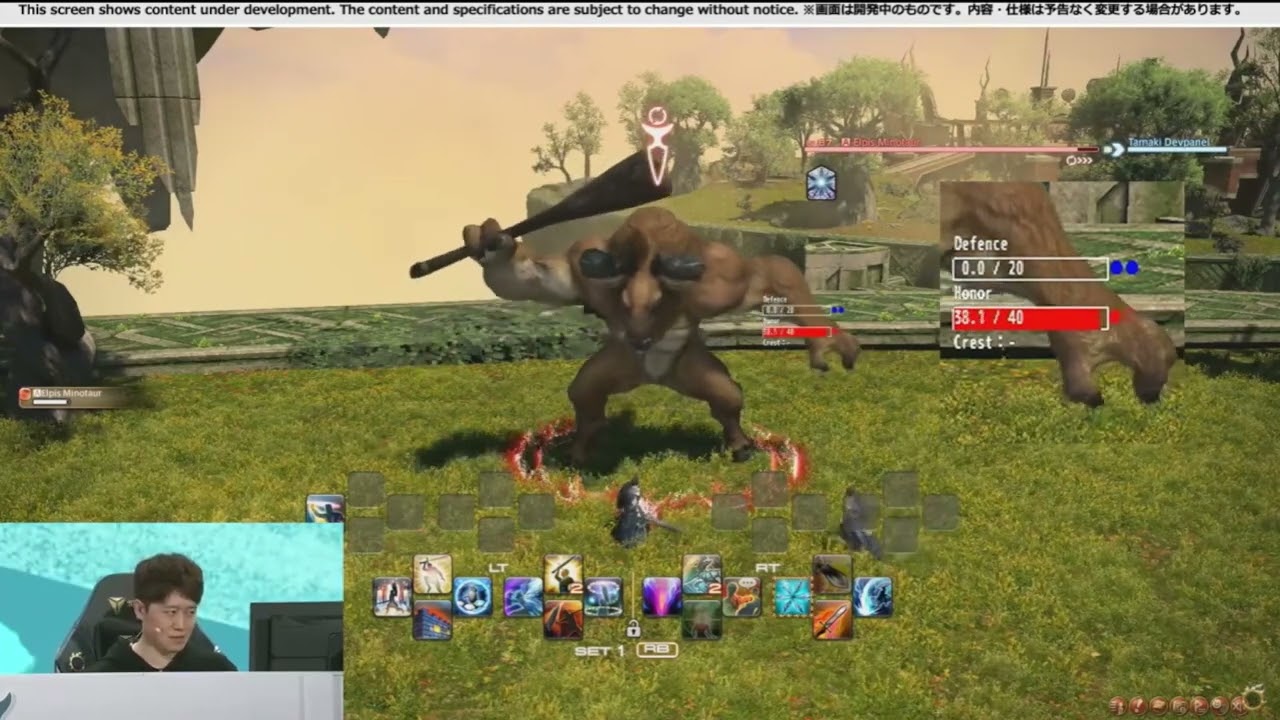Select the second character right of the player
The width and height of the screenshot is (1280, 720).
click(858, 520)
